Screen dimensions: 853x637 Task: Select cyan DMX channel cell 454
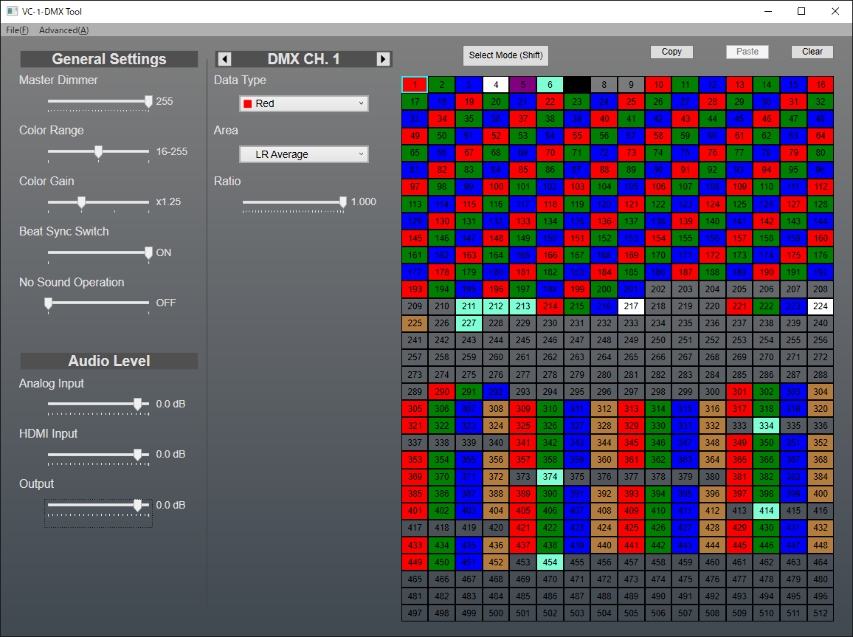click(x=550, y=563)
